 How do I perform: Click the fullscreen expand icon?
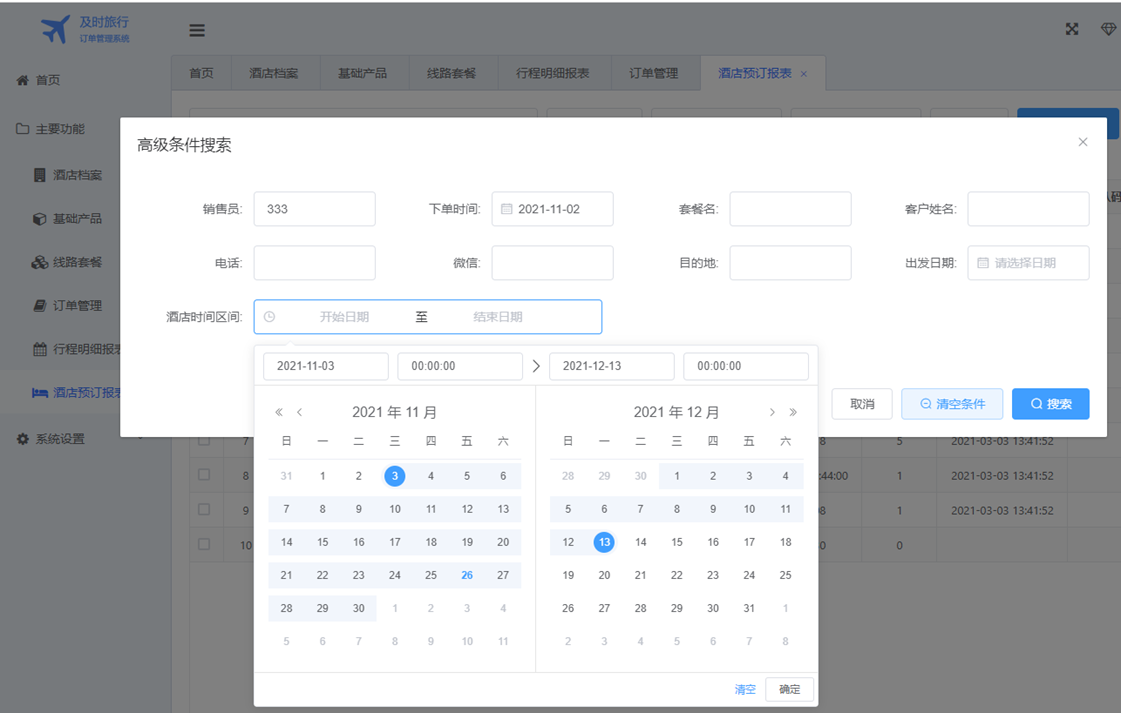pyautogui.click(x=1072, y=29)
